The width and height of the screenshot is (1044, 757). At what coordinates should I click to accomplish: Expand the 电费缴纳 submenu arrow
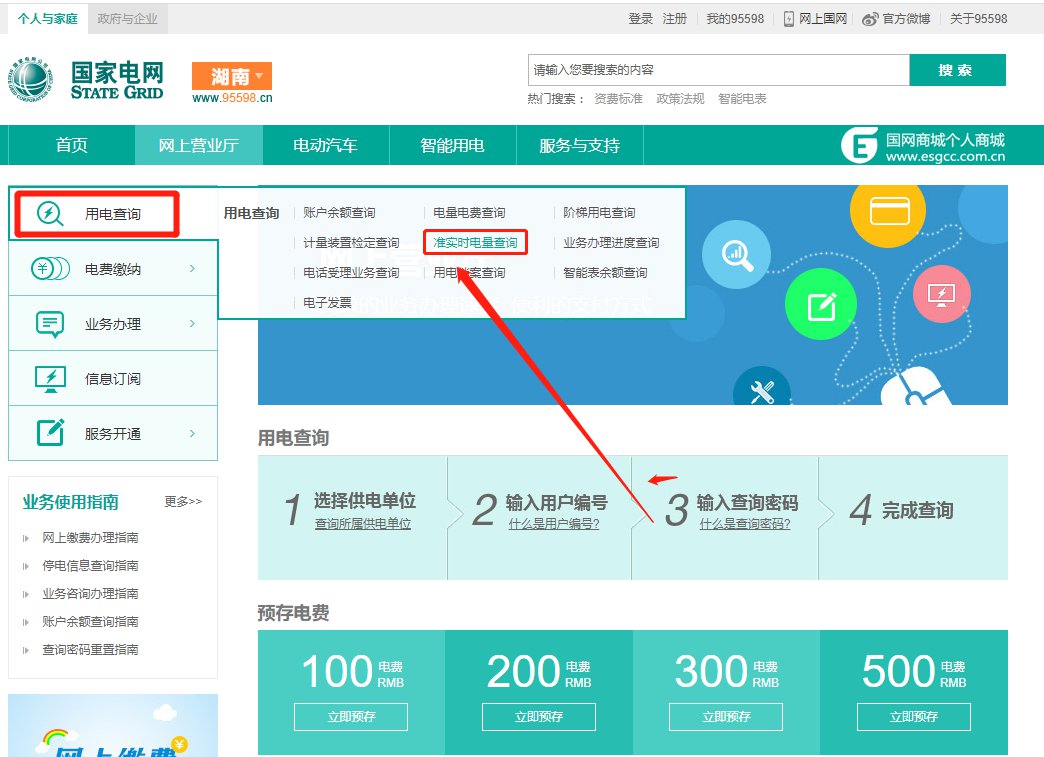point(192,268)
